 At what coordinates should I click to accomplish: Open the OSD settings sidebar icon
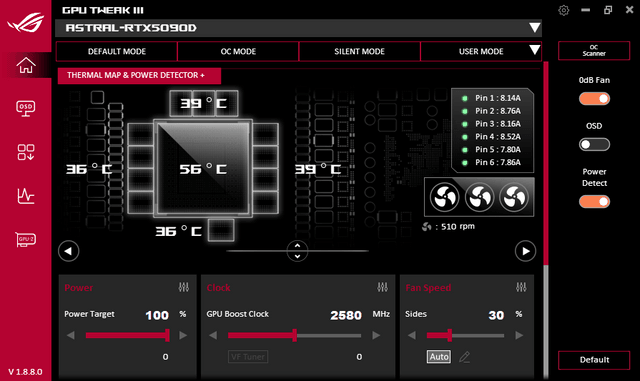click(x=26, y=108)
